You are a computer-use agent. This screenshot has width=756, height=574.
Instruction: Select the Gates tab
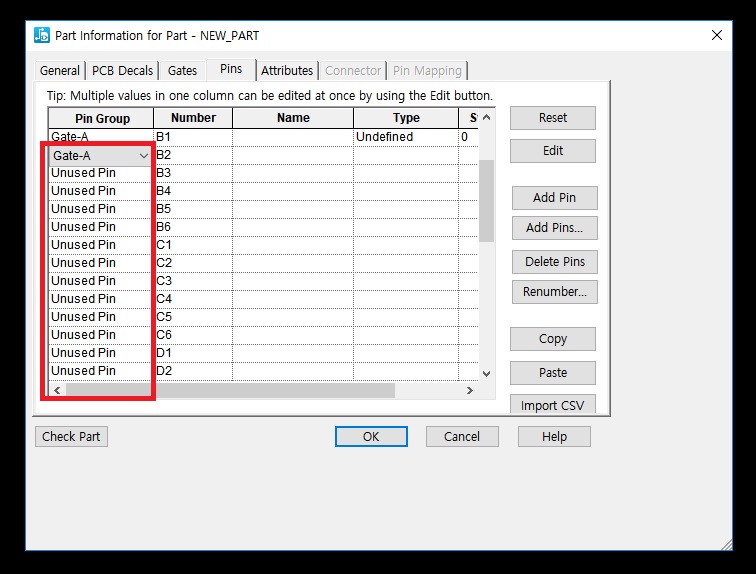(182, 71)
